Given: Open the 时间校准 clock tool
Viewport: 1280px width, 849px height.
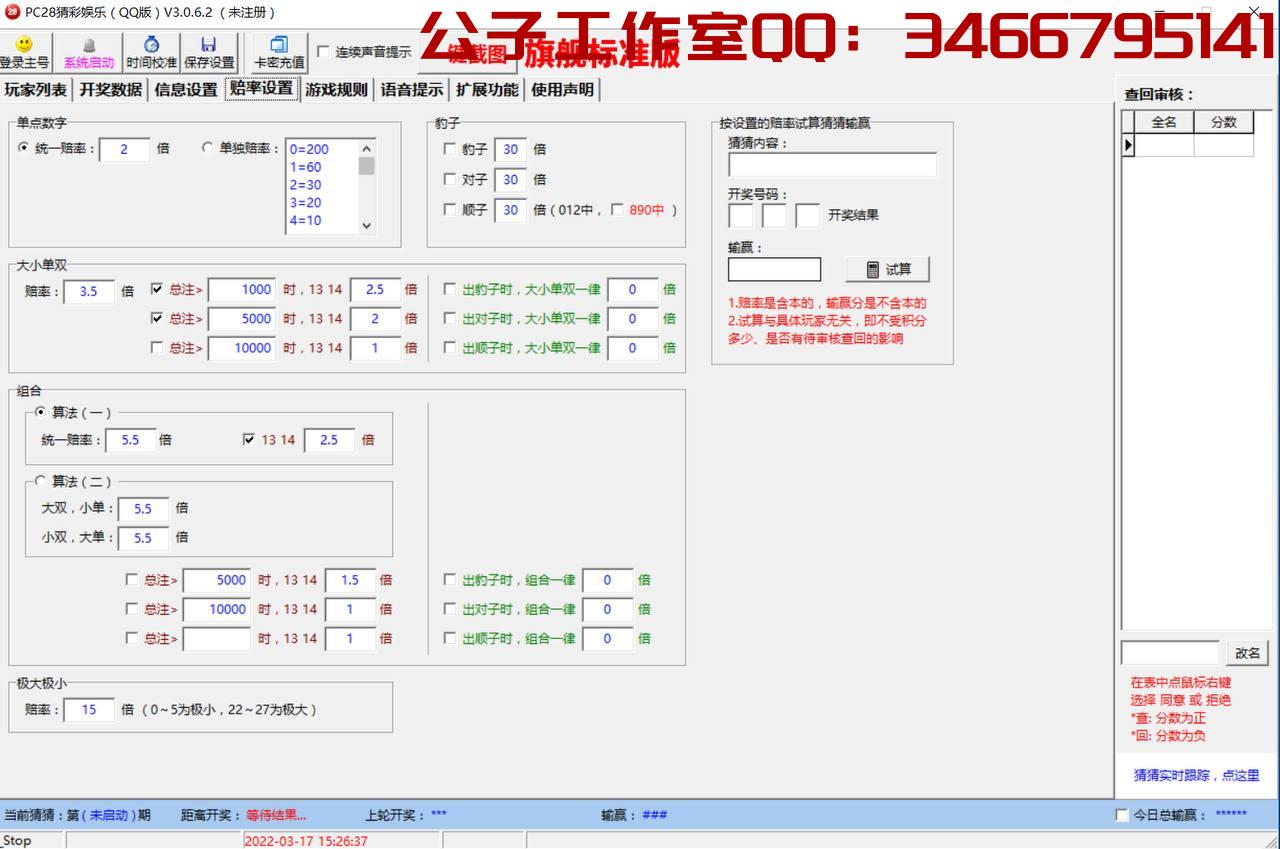Looking at the screenshot, I should click(151, 52).
